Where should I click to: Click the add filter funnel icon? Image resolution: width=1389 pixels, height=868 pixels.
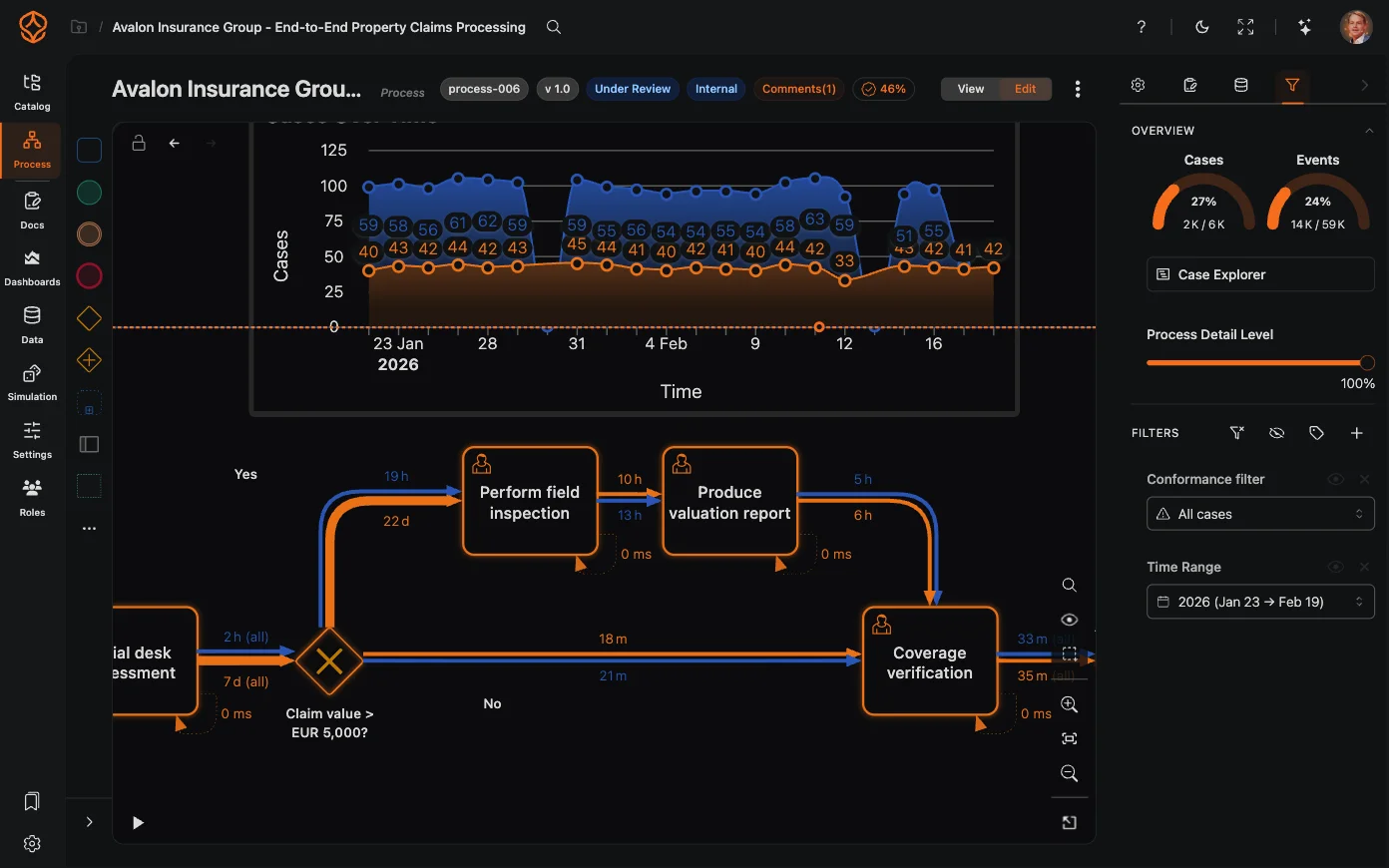tap(1237, 433)
